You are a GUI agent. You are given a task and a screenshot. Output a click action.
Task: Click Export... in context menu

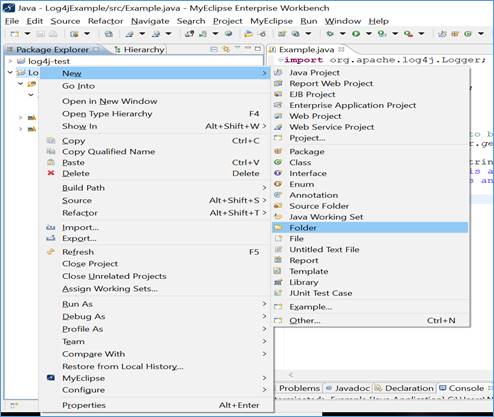pyautogui.click(x=156, y=239)
